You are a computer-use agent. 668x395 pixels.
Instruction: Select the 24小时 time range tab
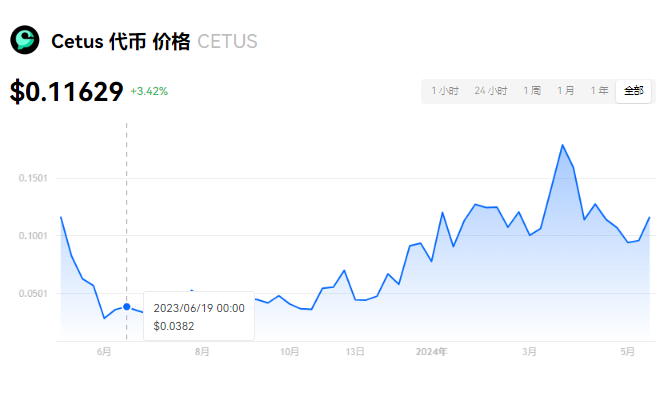tap(491, 91)
